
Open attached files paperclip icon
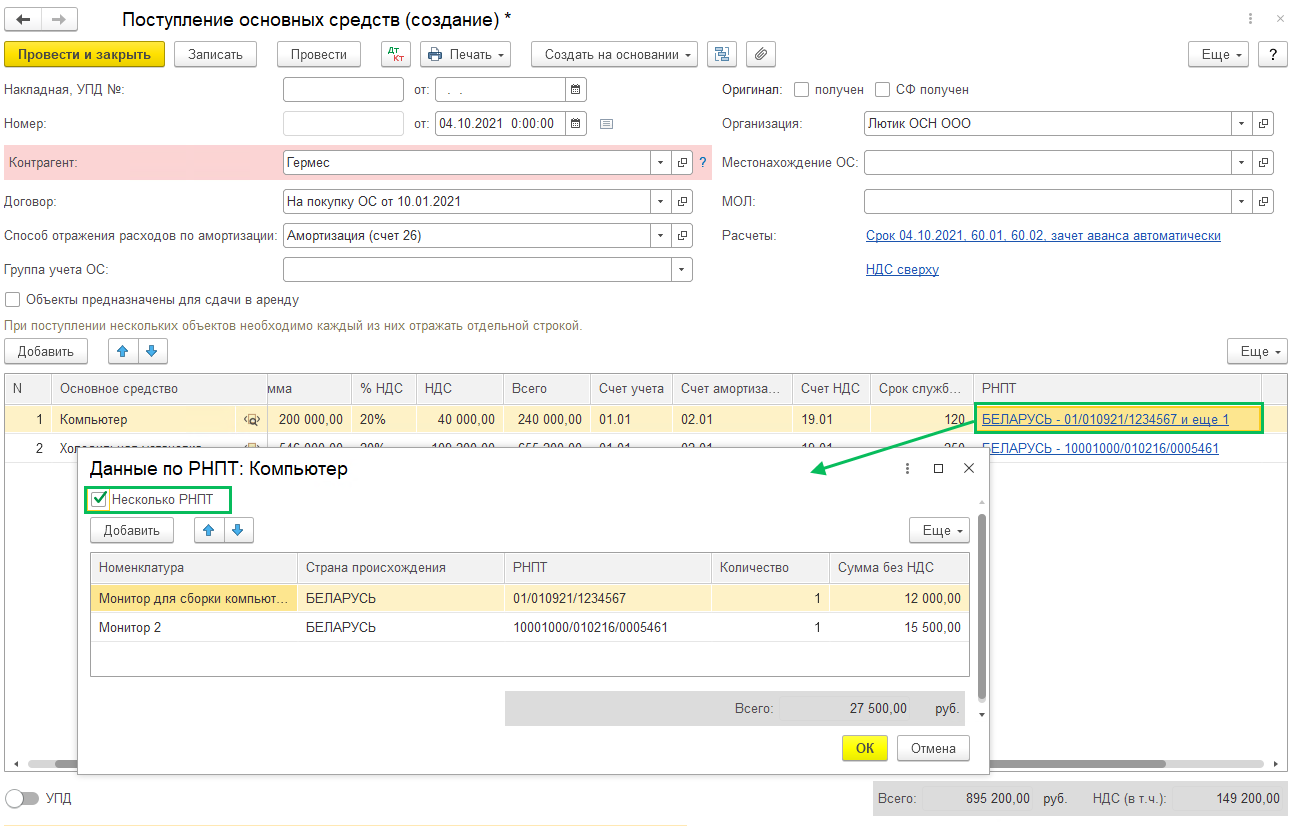(x=761, y=54)
